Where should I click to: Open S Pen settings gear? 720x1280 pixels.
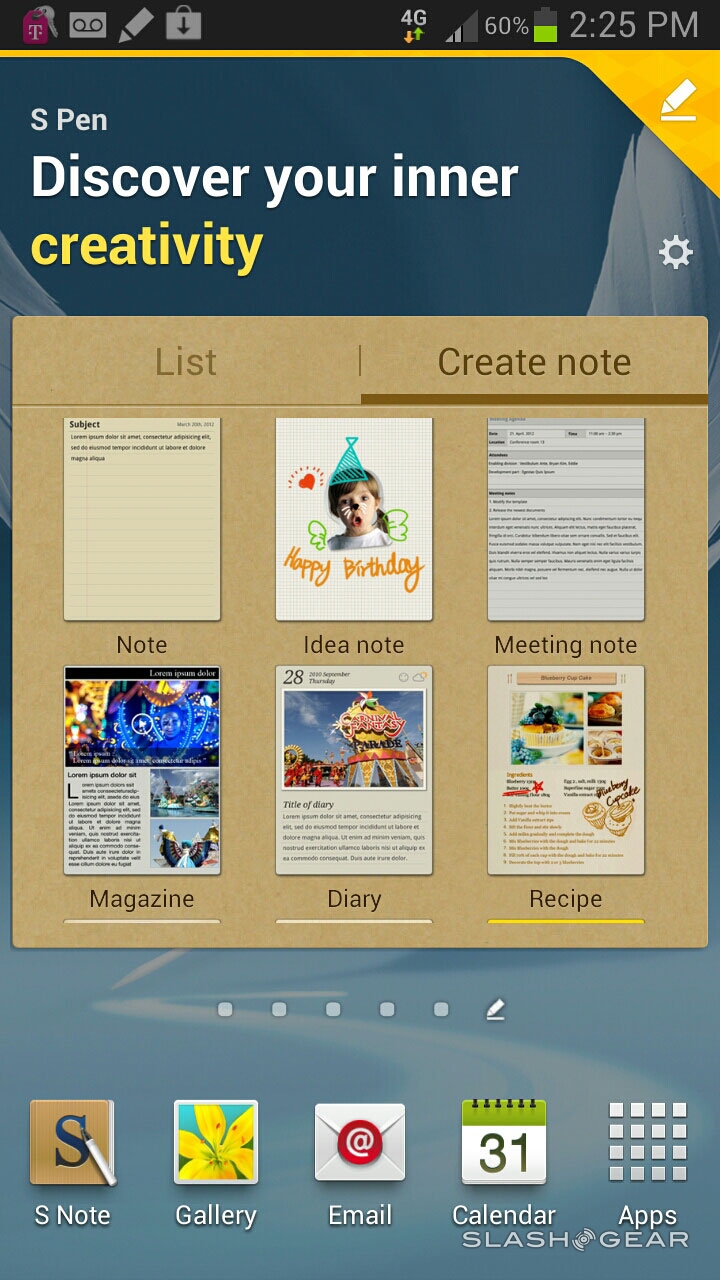coord(676,252)
